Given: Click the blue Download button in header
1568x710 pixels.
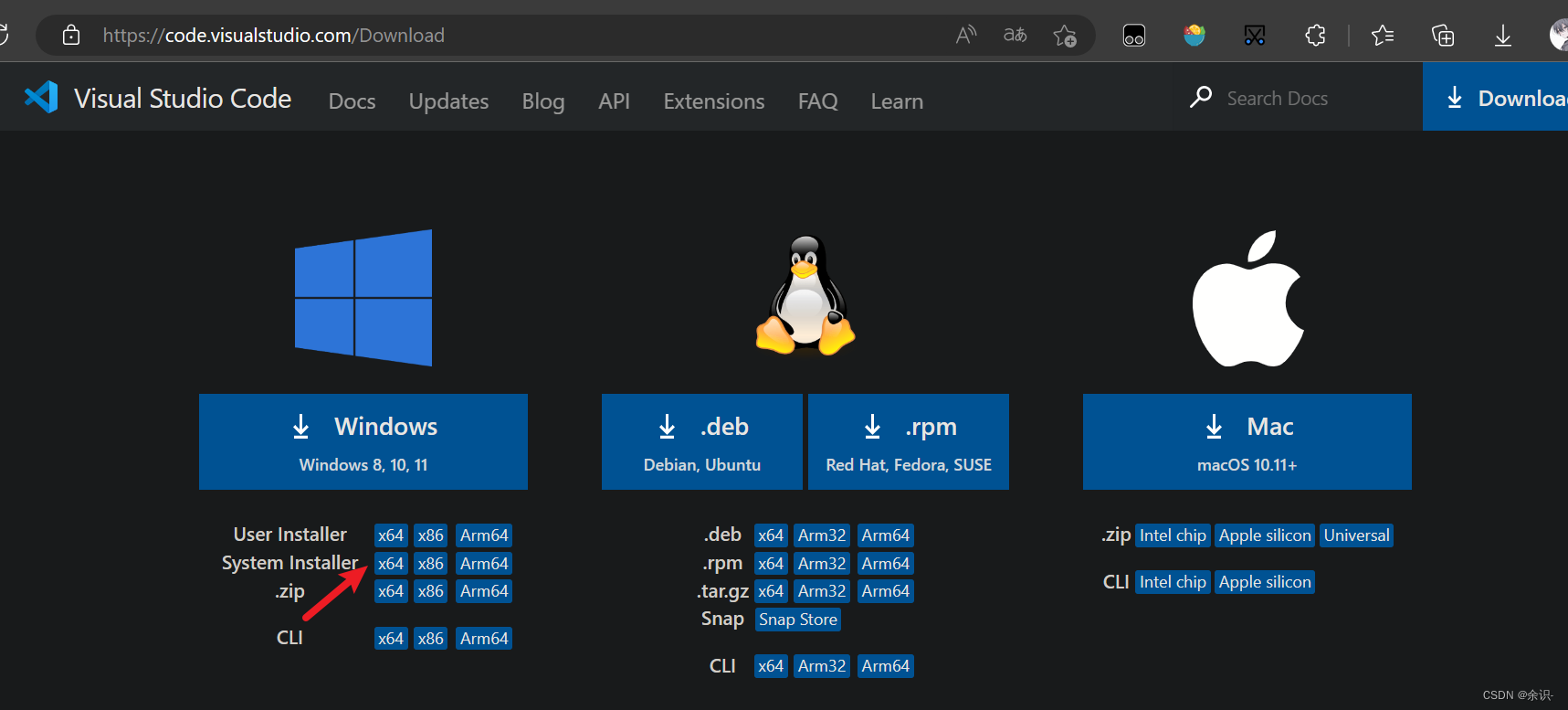Looking at the screenshot, I should coord(1495,98).
